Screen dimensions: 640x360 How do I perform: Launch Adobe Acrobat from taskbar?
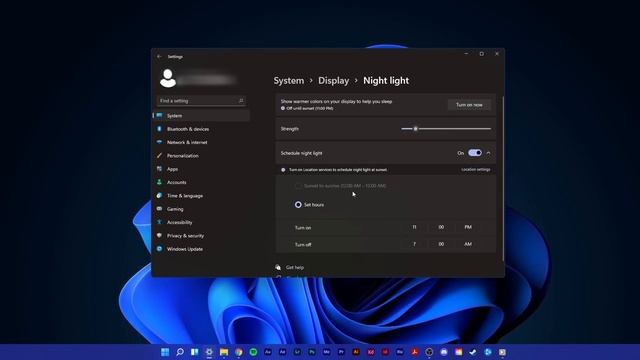click(415, 352)
